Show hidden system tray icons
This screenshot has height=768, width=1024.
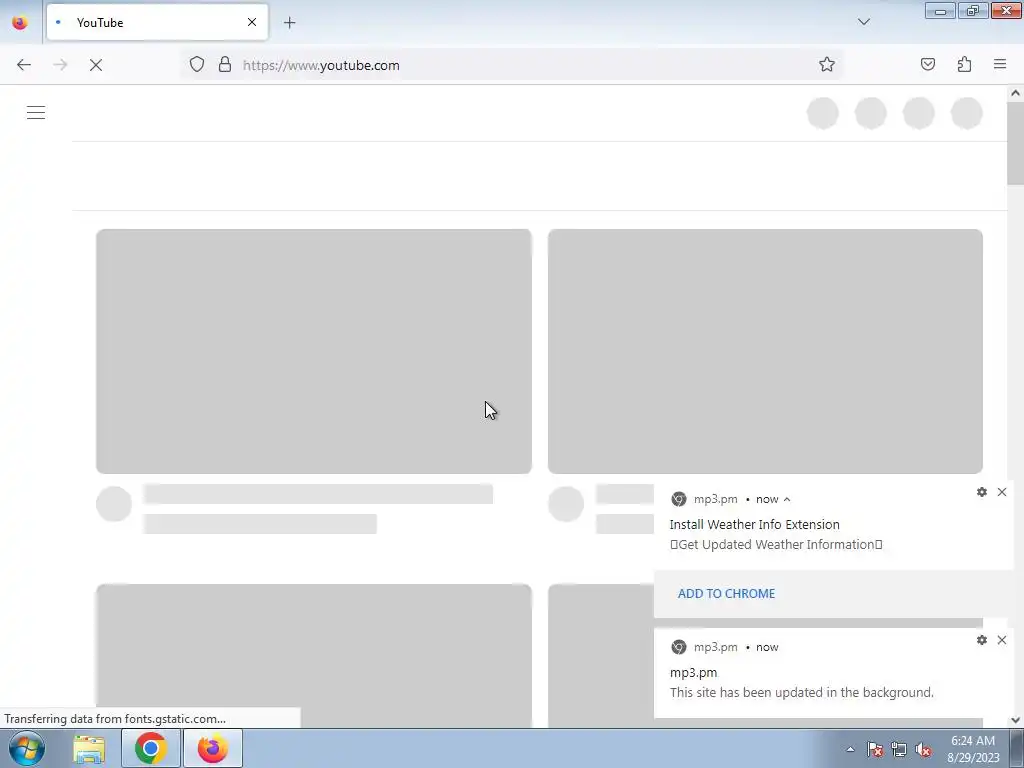click(x=850, y=749)
